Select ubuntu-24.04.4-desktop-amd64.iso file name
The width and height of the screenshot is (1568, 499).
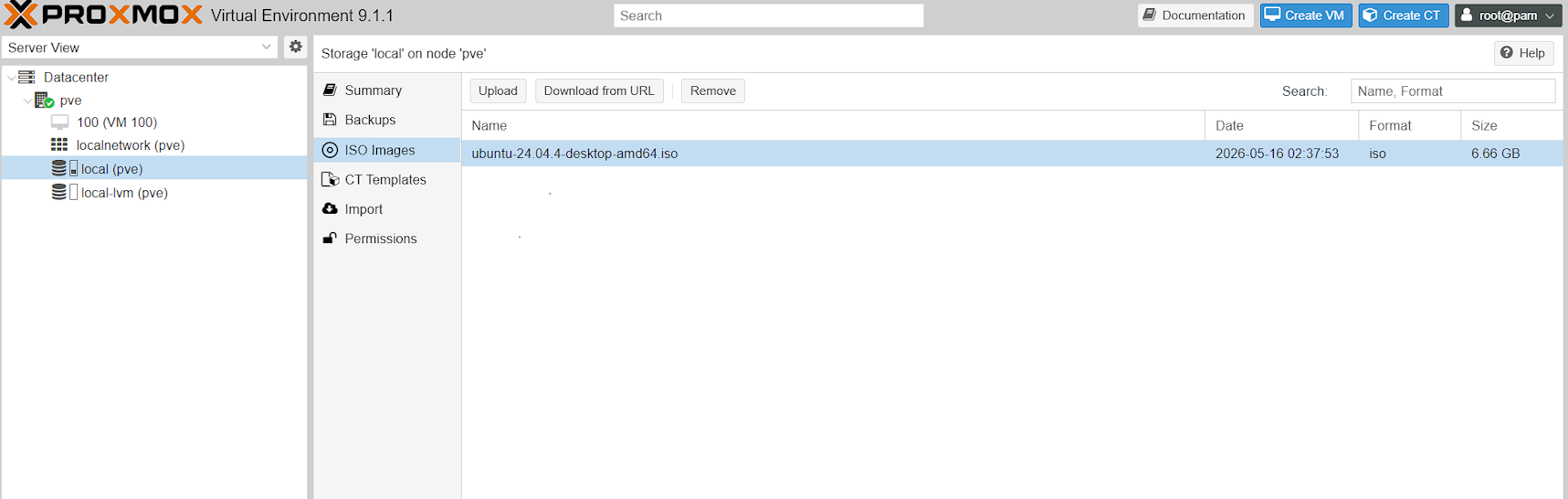point(574,154)
